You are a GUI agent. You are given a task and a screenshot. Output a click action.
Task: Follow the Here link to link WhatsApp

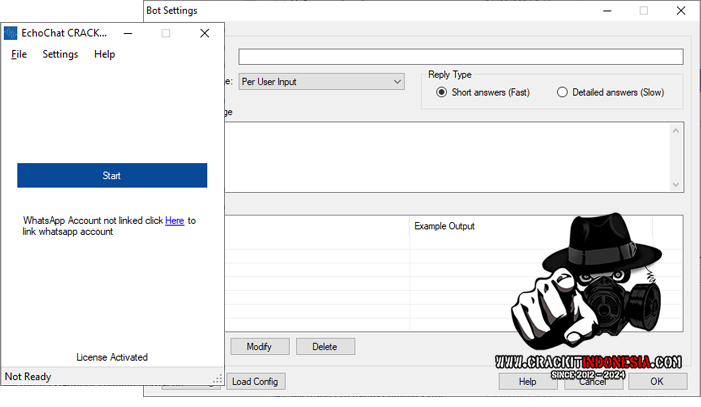[x=174, y=220]
